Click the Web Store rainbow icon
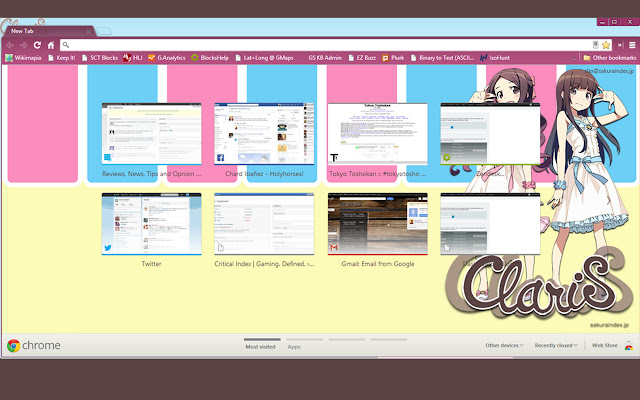The width and height of the screenshot is (640, 400). coord(629,346)
